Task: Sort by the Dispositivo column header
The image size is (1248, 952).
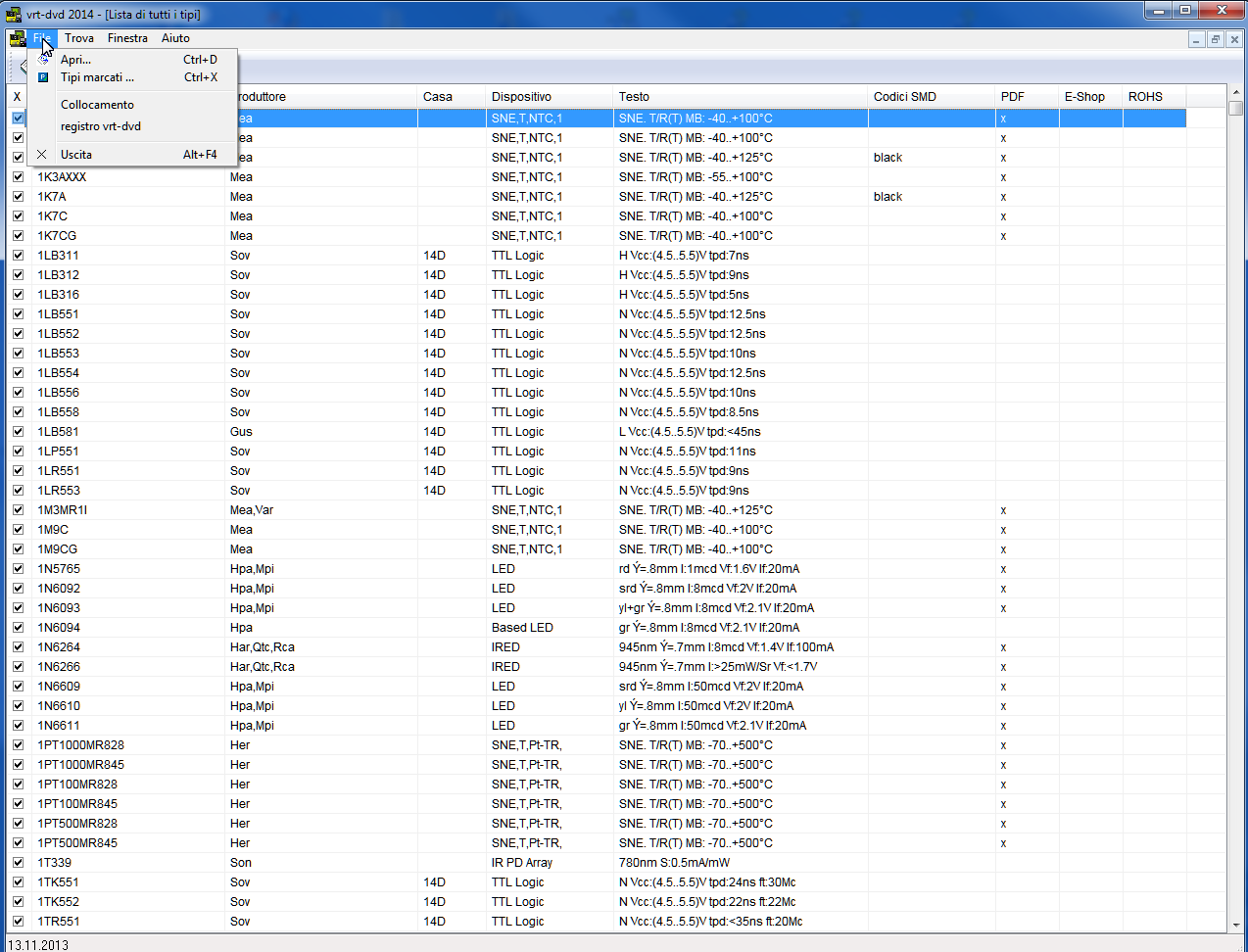Action: tap(521, 97)
